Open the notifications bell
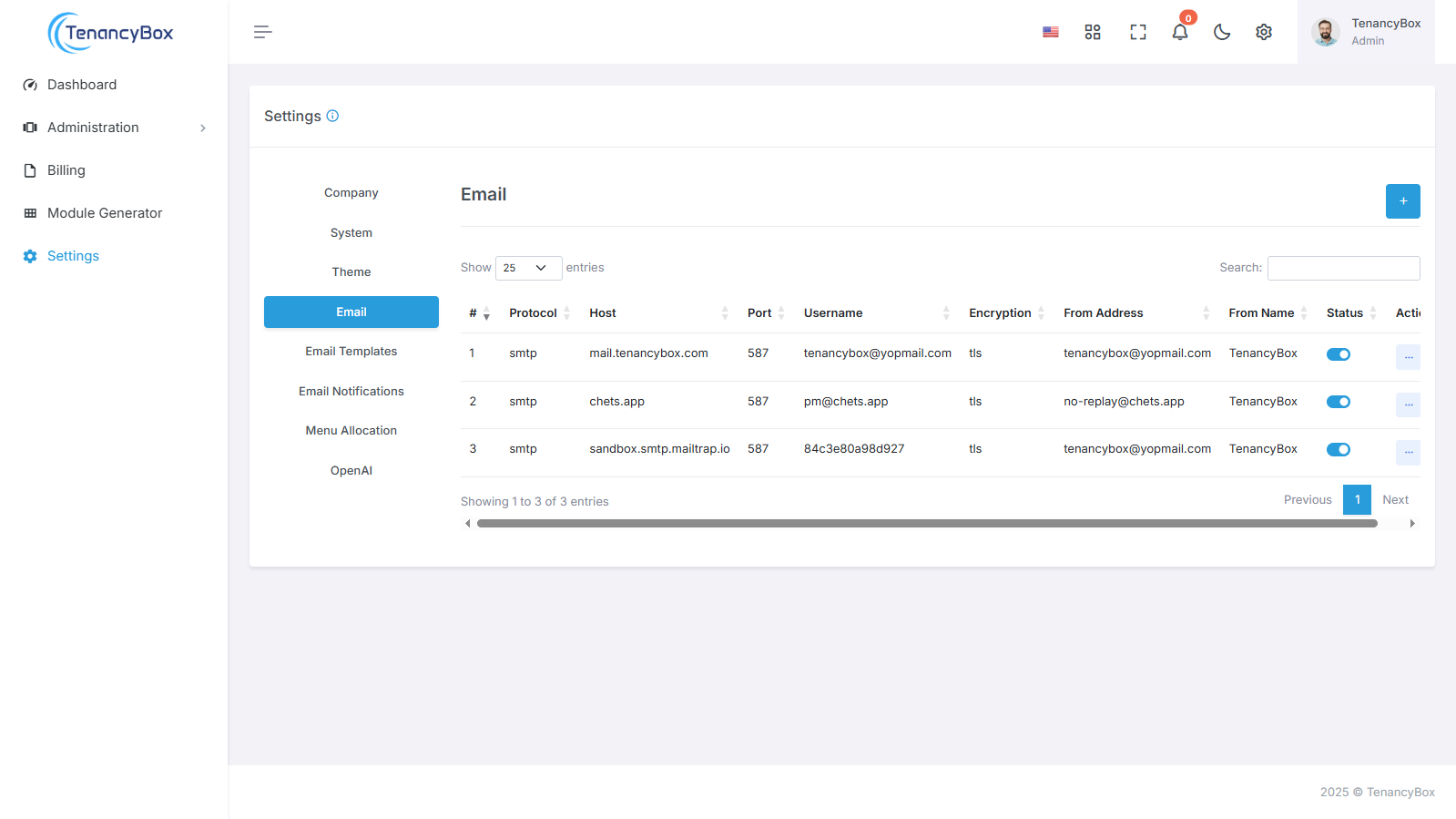This screenshot has width=1456, height=819. [1179, 32]
